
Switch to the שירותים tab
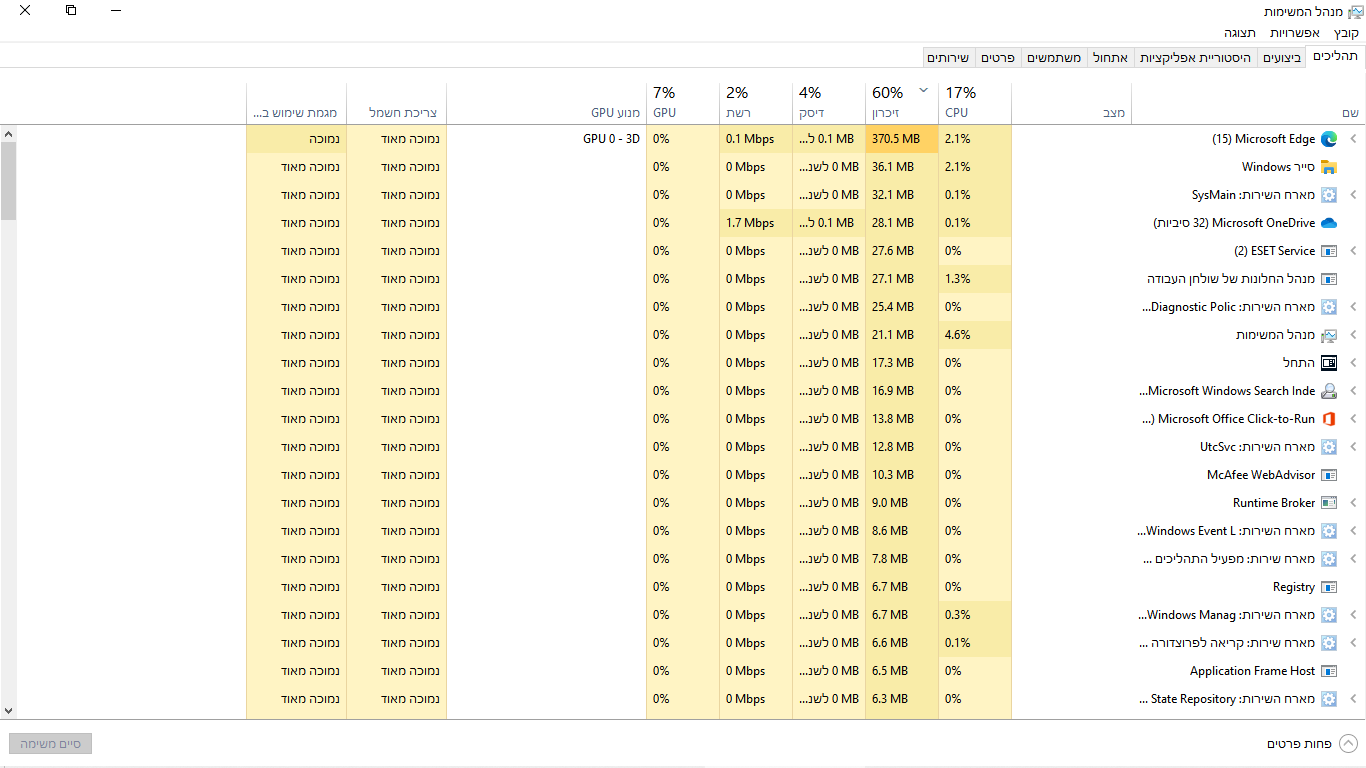pyautogui.click(x=947, y=58)
